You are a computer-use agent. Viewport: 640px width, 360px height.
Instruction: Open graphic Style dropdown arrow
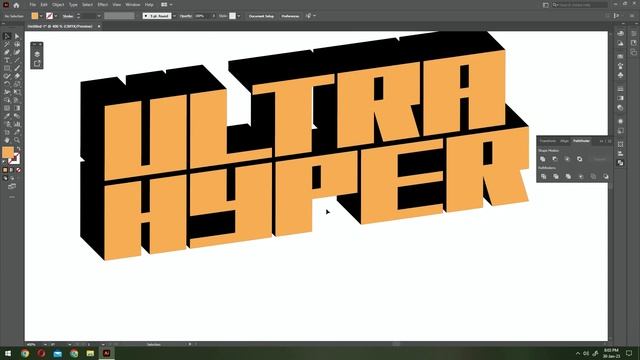pyautogui.click(x=239, y=16)
